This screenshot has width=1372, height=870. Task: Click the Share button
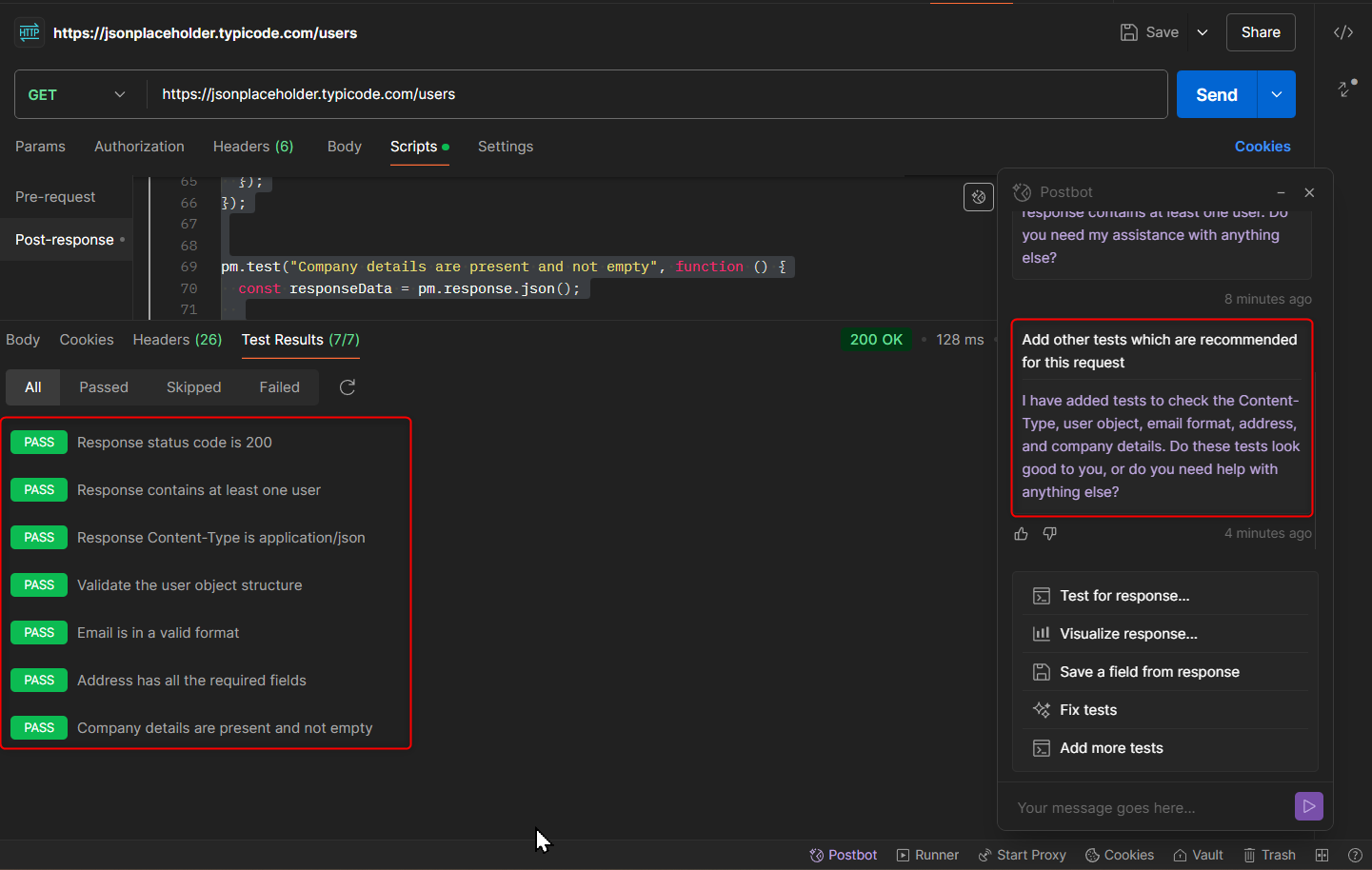pyautogui.click(x=1261, y=32)
